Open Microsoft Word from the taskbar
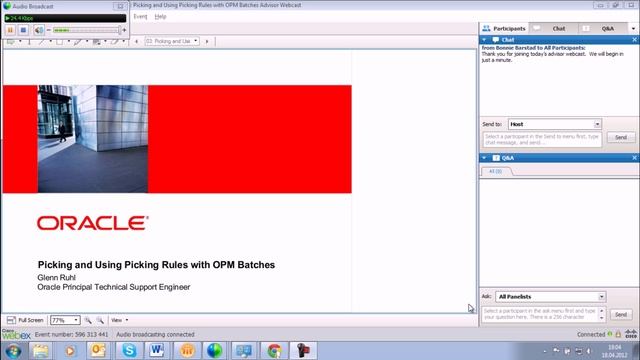Viewport: 640px width, 360px height. pos(157,351)
